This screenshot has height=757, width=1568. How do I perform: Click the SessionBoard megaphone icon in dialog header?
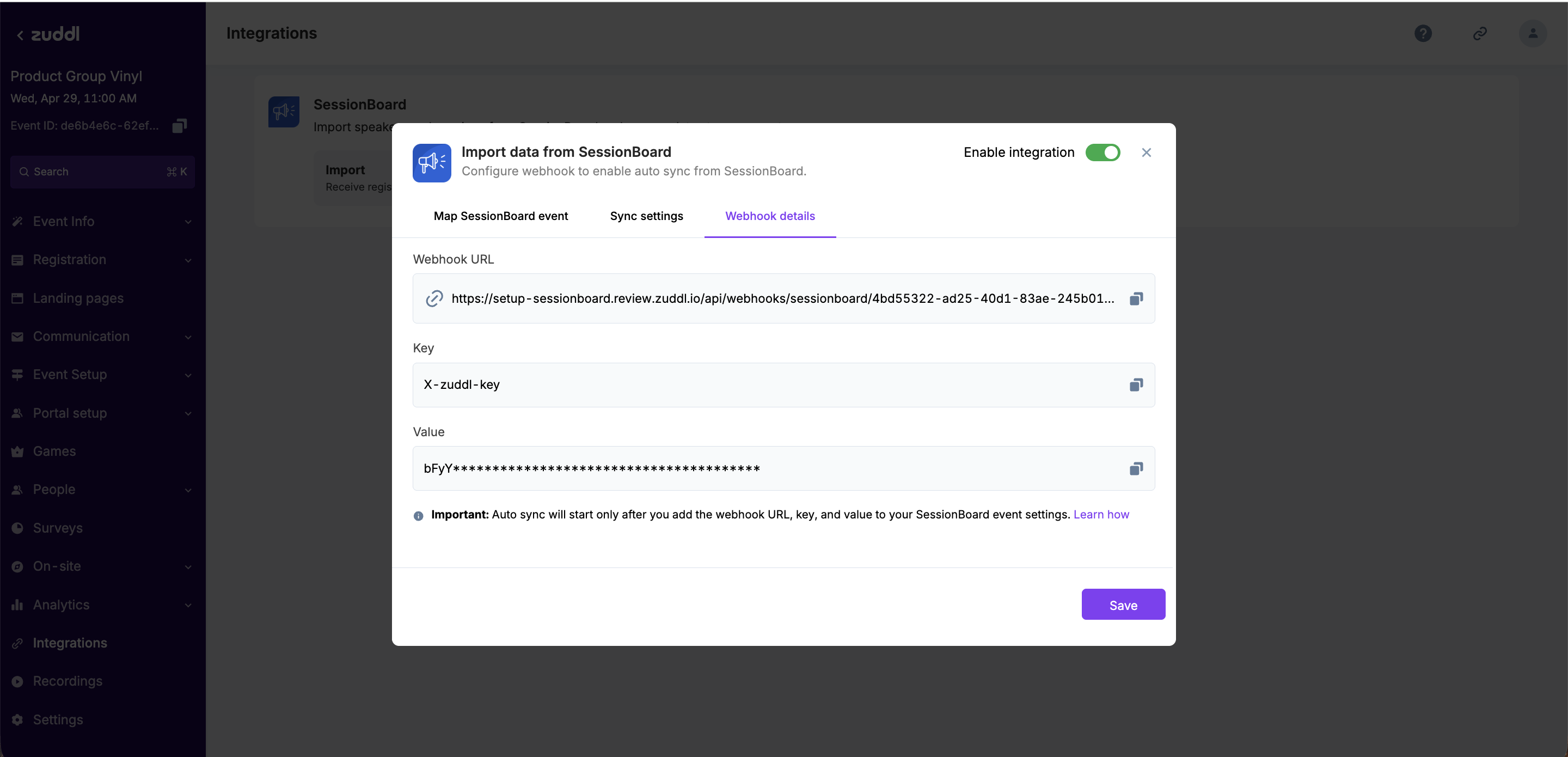(432, 163)
